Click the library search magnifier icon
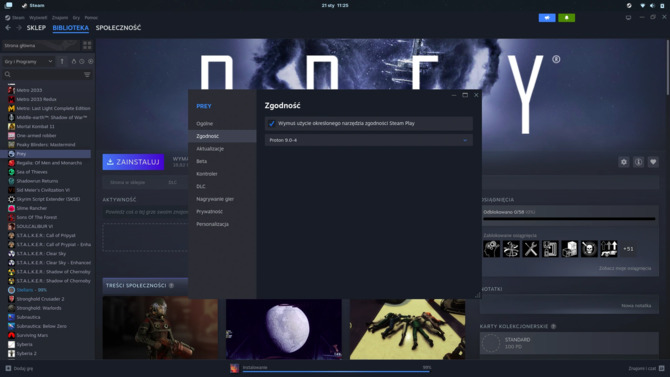Viewport: 670px width, 377px height. coord(8,74)
